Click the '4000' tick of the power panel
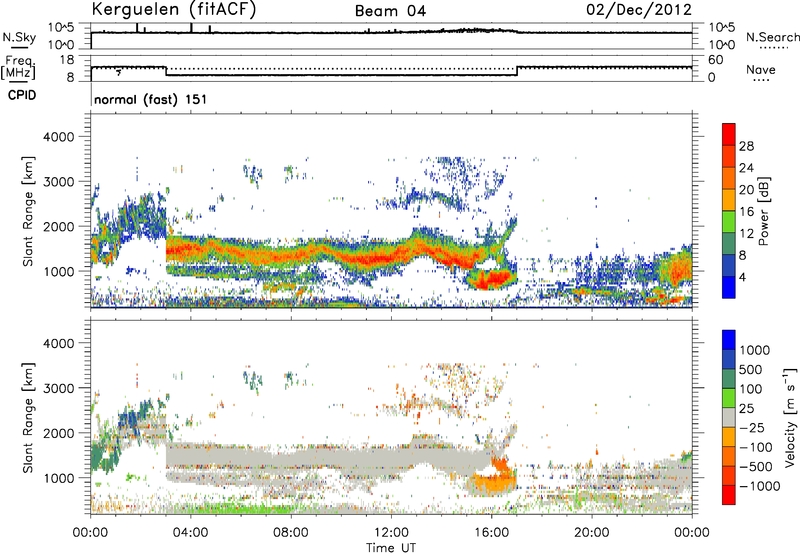Screen dimensions: 800x554 (x=58, y=137)
